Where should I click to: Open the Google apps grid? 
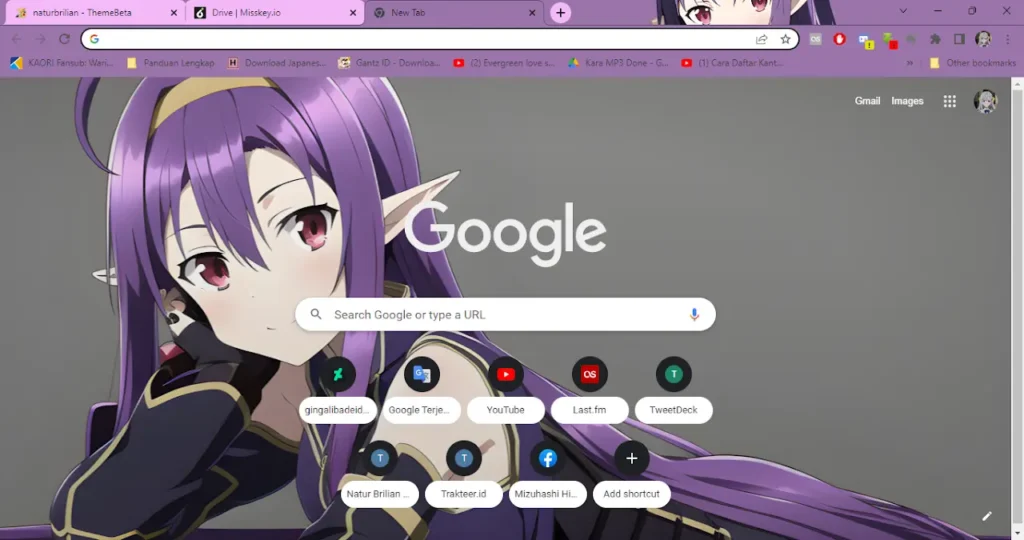950,101
